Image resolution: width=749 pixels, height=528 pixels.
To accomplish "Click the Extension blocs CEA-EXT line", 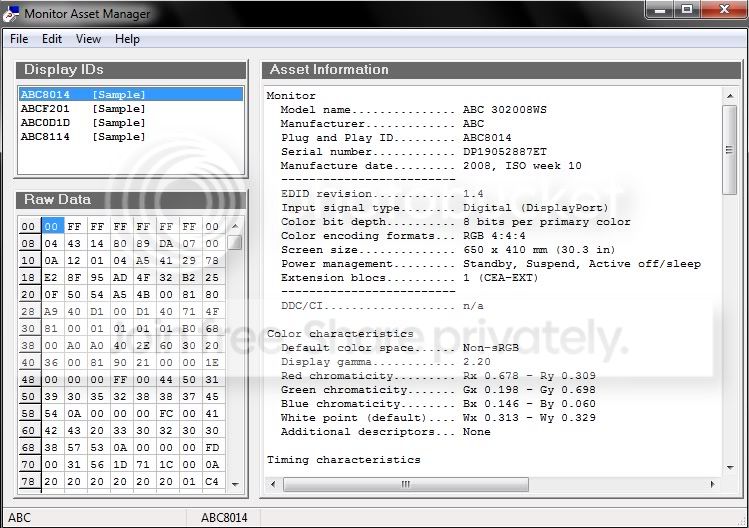I will coord(409,278).
